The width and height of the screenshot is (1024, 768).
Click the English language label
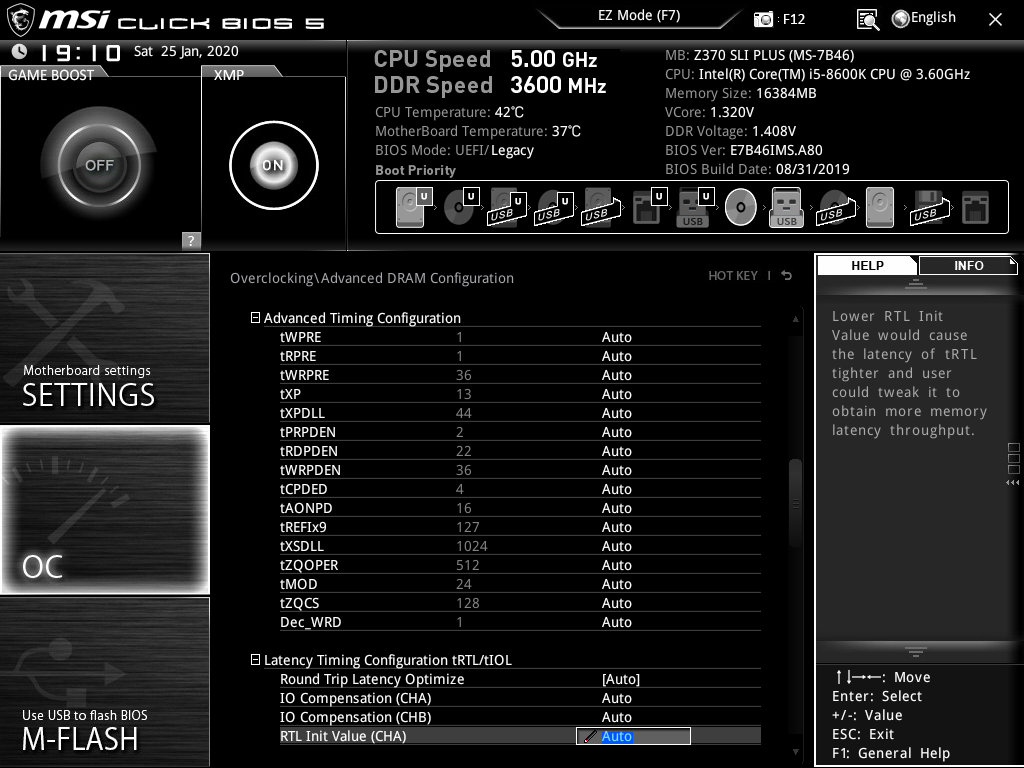tap(933, 18)
